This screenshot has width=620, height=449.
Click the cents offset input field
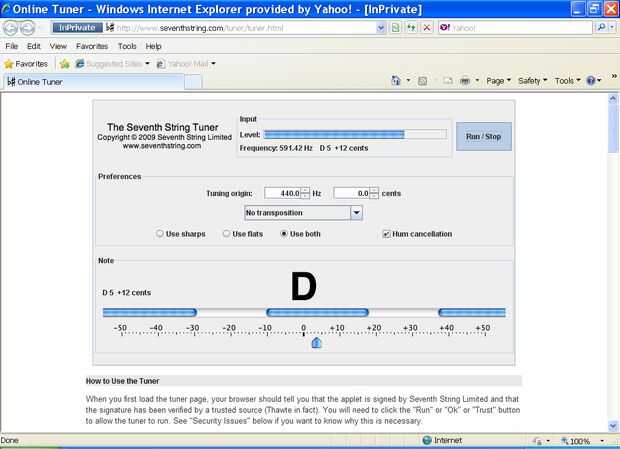[x=352, y=193]
